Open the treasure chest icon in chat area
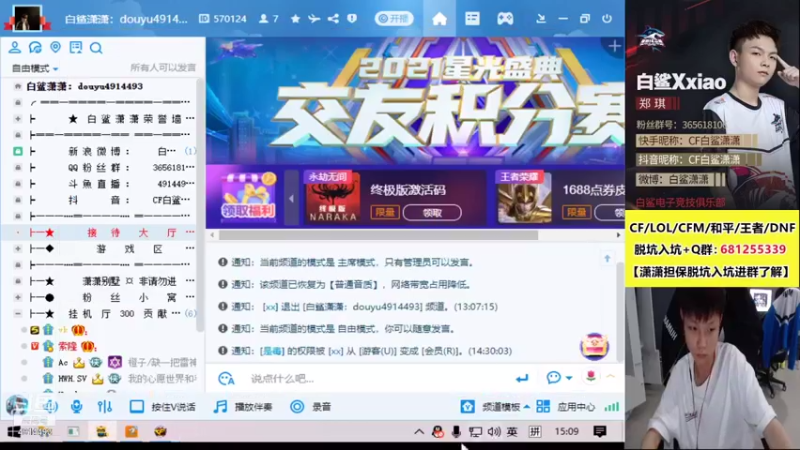The image size is (800, 450). pyautogui.click(x=594, y=346)
